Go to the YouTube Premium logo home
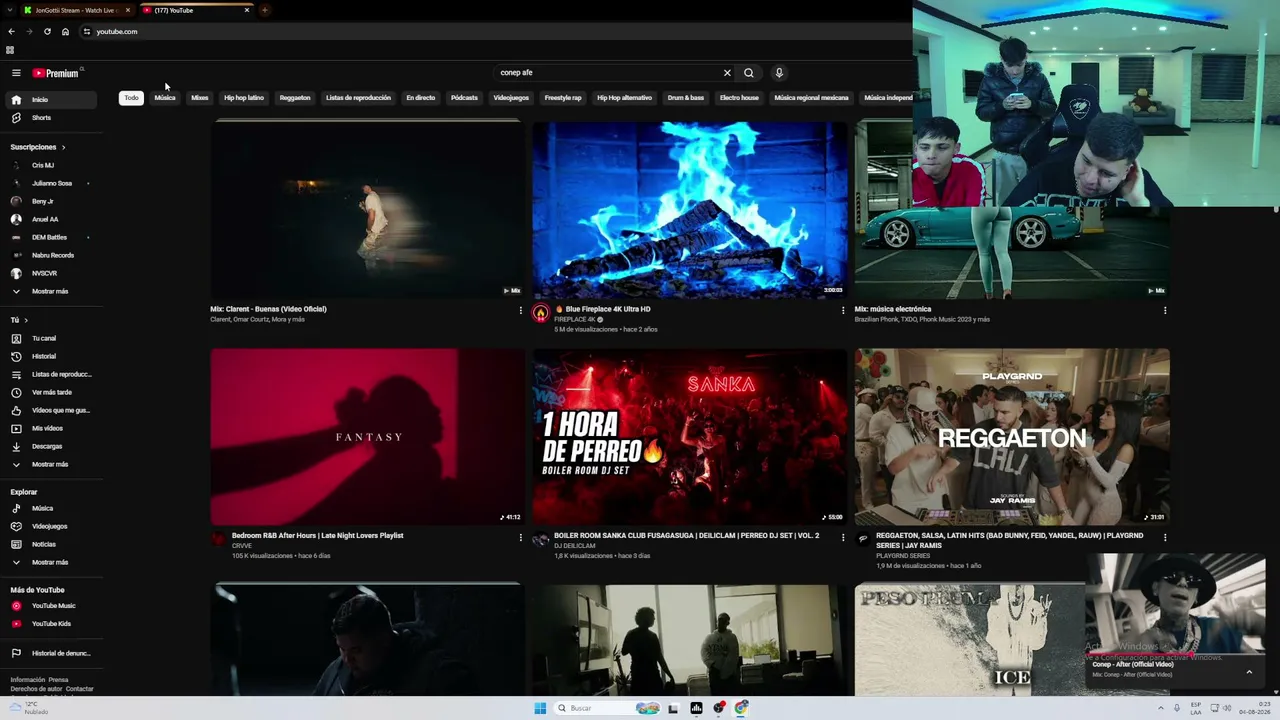 pos(55,73)
